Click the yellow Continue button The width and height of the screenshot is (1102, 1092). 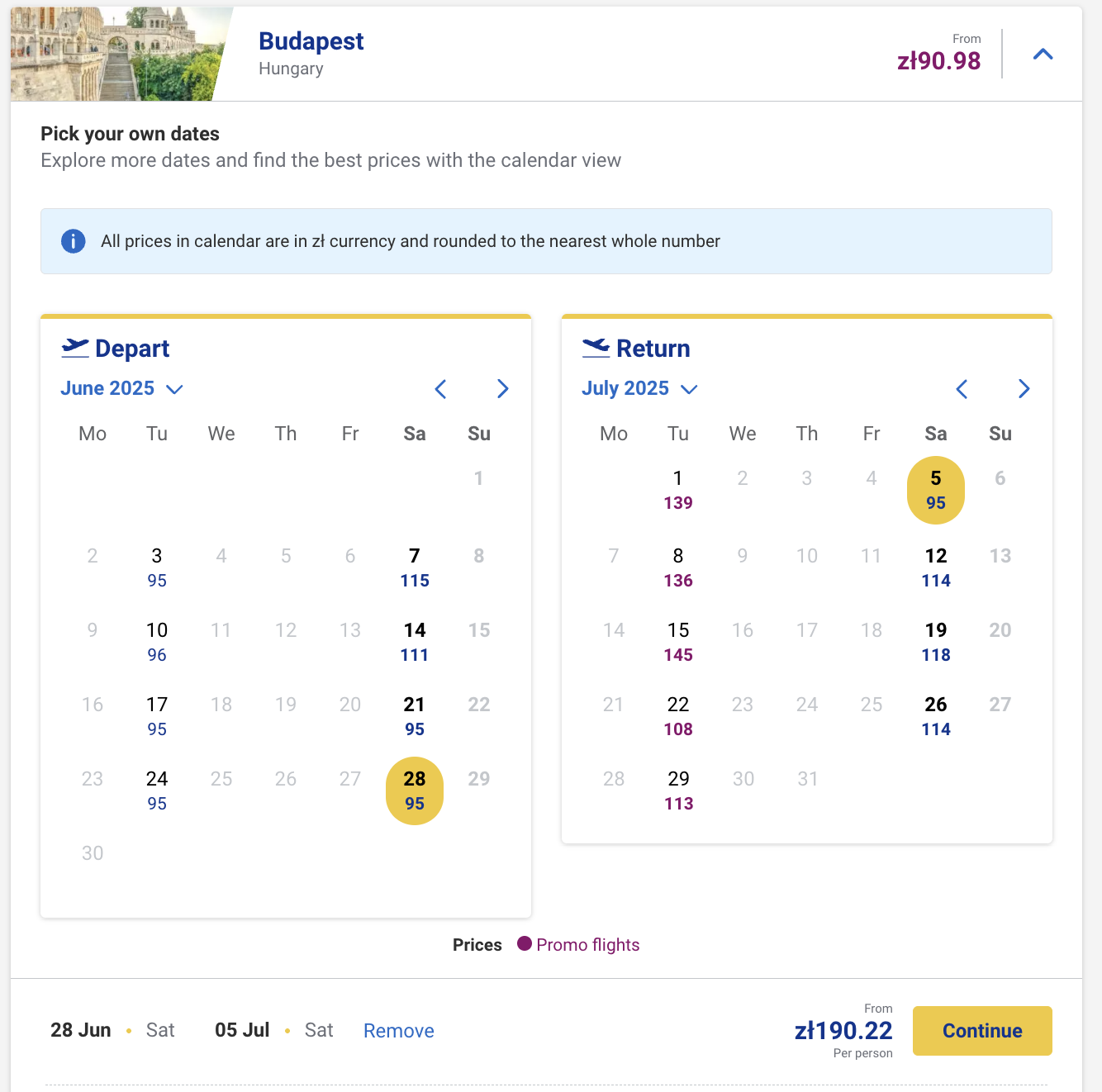click(982, 1031)
